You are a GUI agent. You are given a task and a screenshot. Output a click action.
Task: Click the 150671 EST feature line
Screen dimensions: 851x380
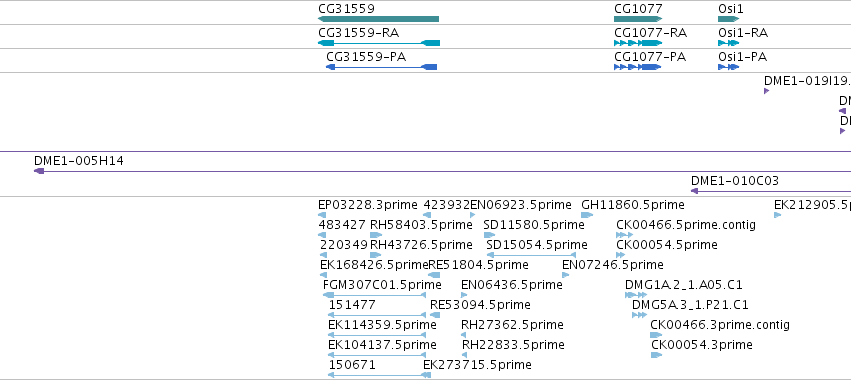377,375
